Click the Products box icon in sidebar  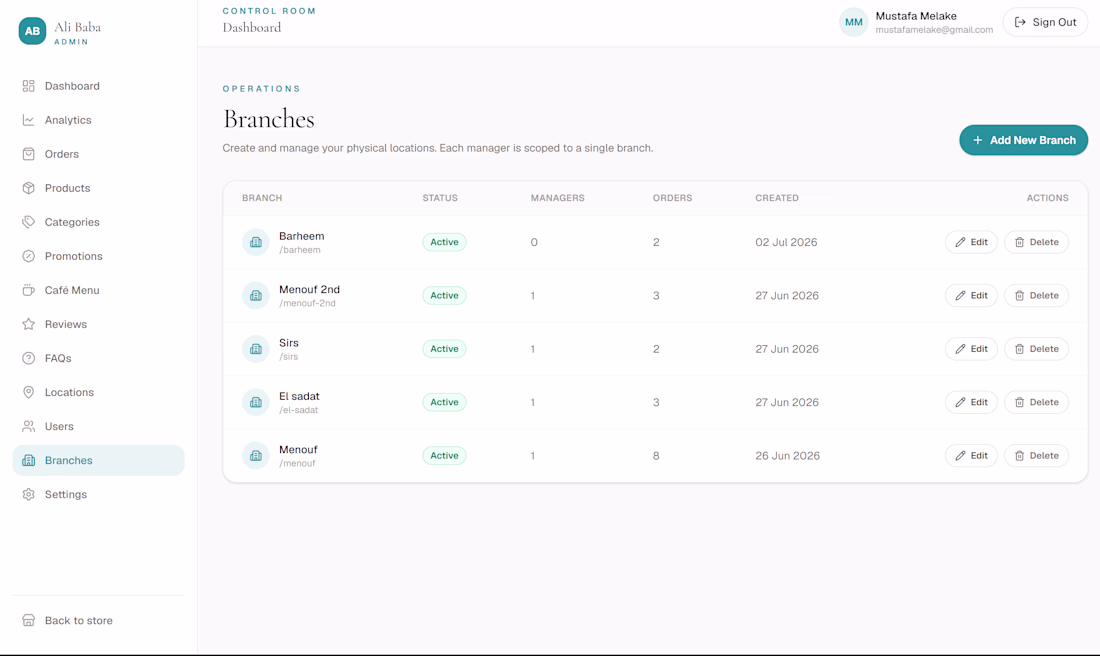coord(28,188)
